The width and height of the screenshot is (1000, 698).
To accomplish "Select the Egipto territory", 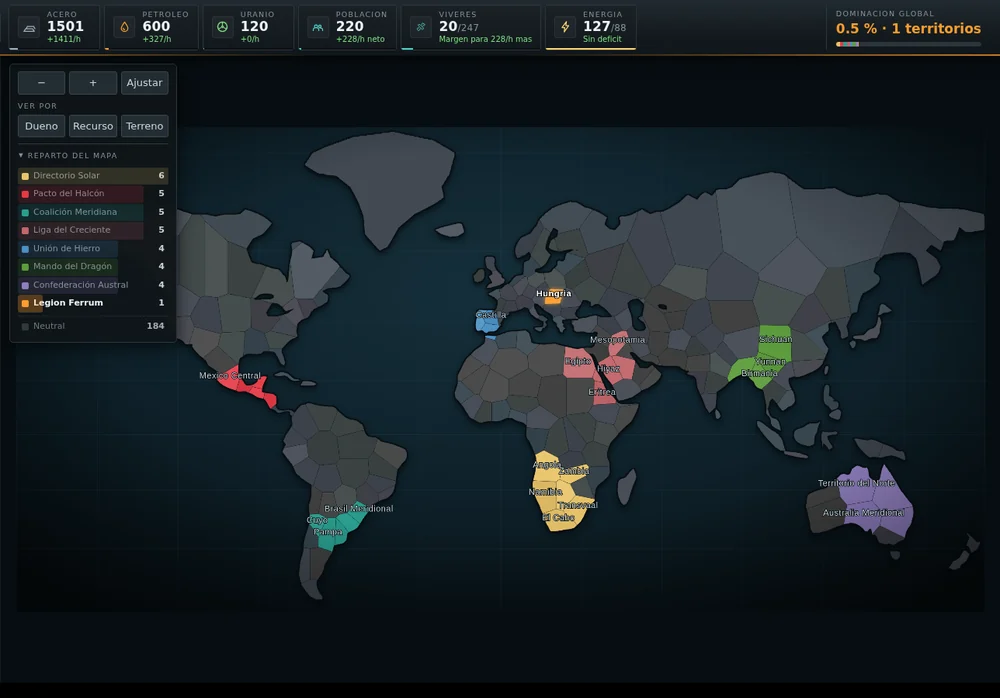I will click(x=578, y=362).
